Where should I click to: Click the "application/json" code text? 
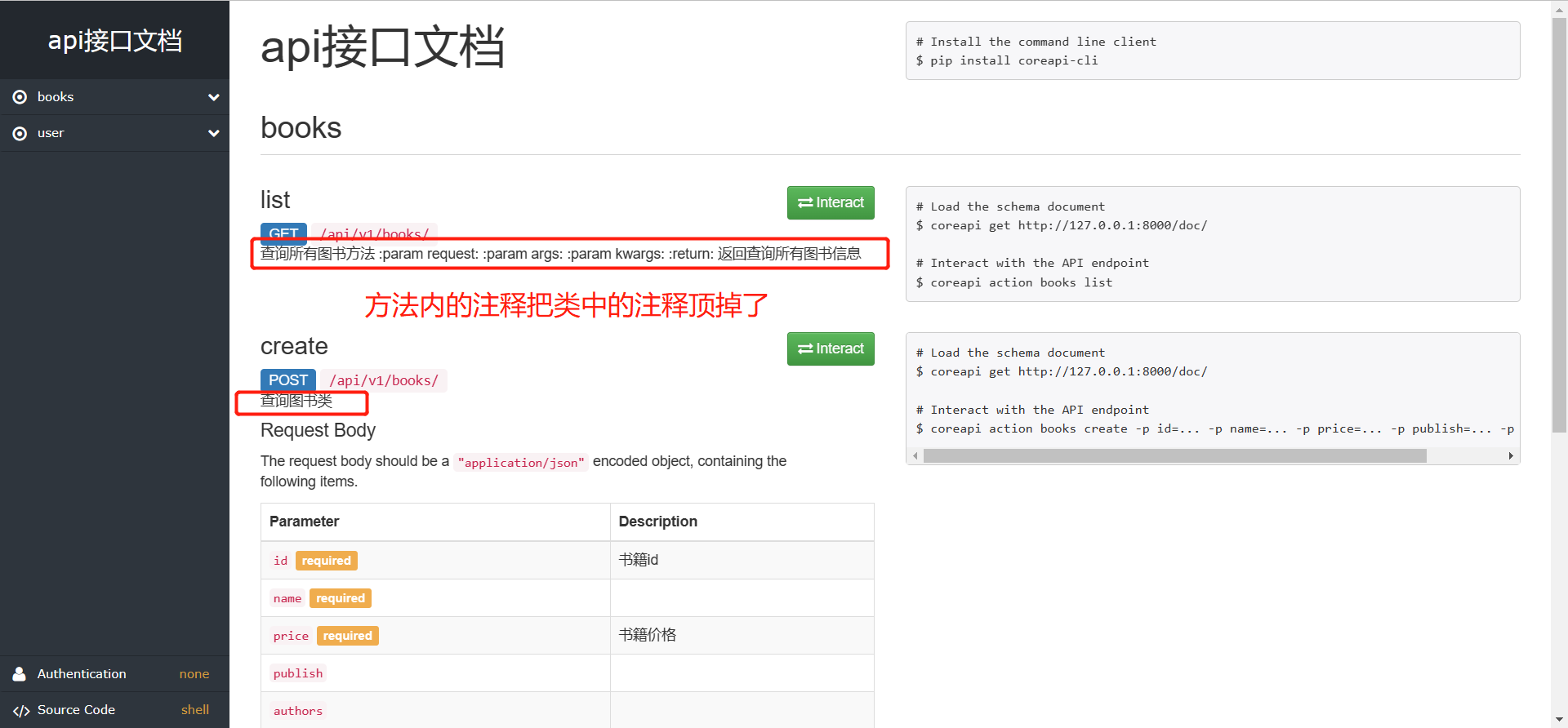click(521, 463)
